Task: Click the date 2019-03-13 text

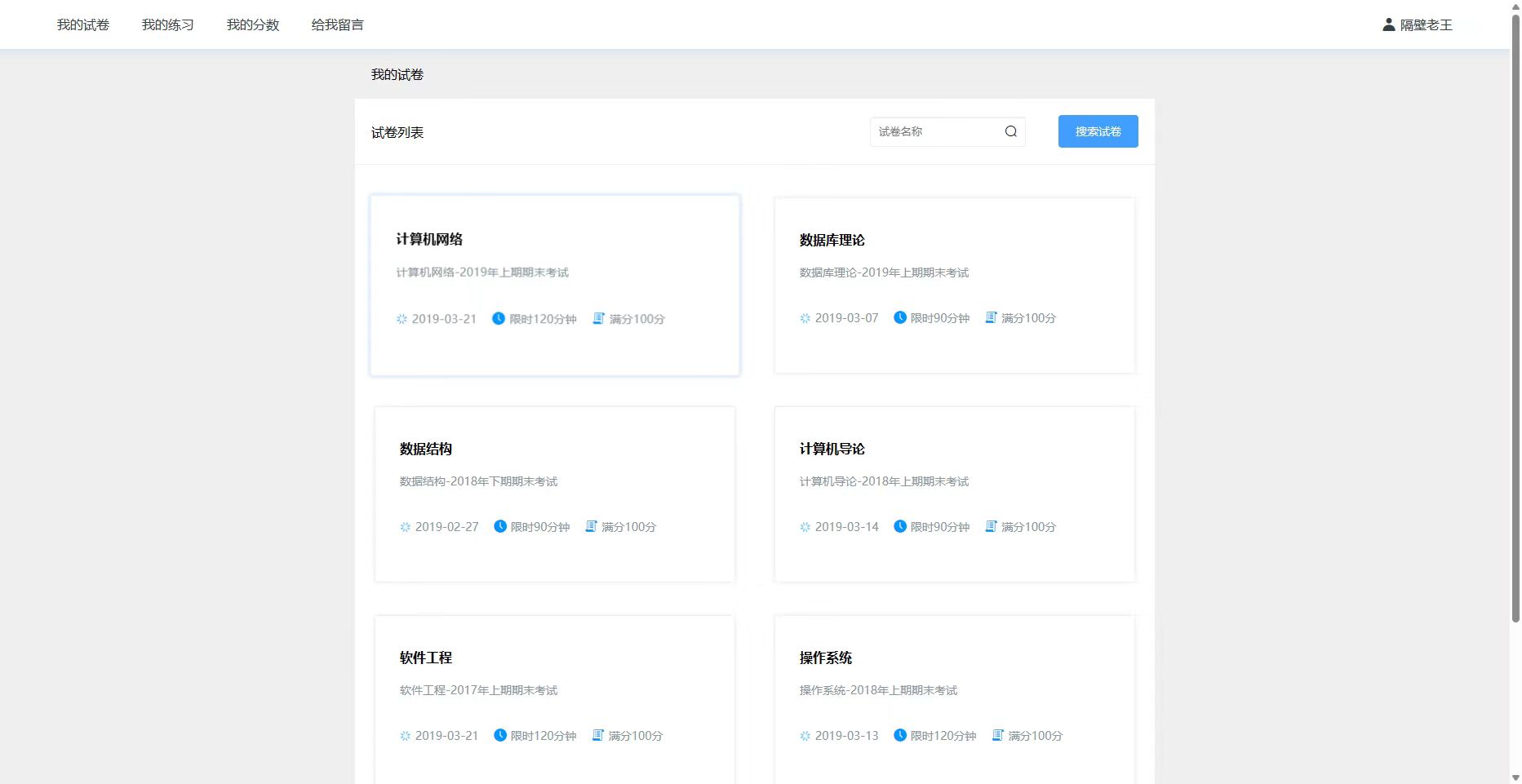Action: 847,736
